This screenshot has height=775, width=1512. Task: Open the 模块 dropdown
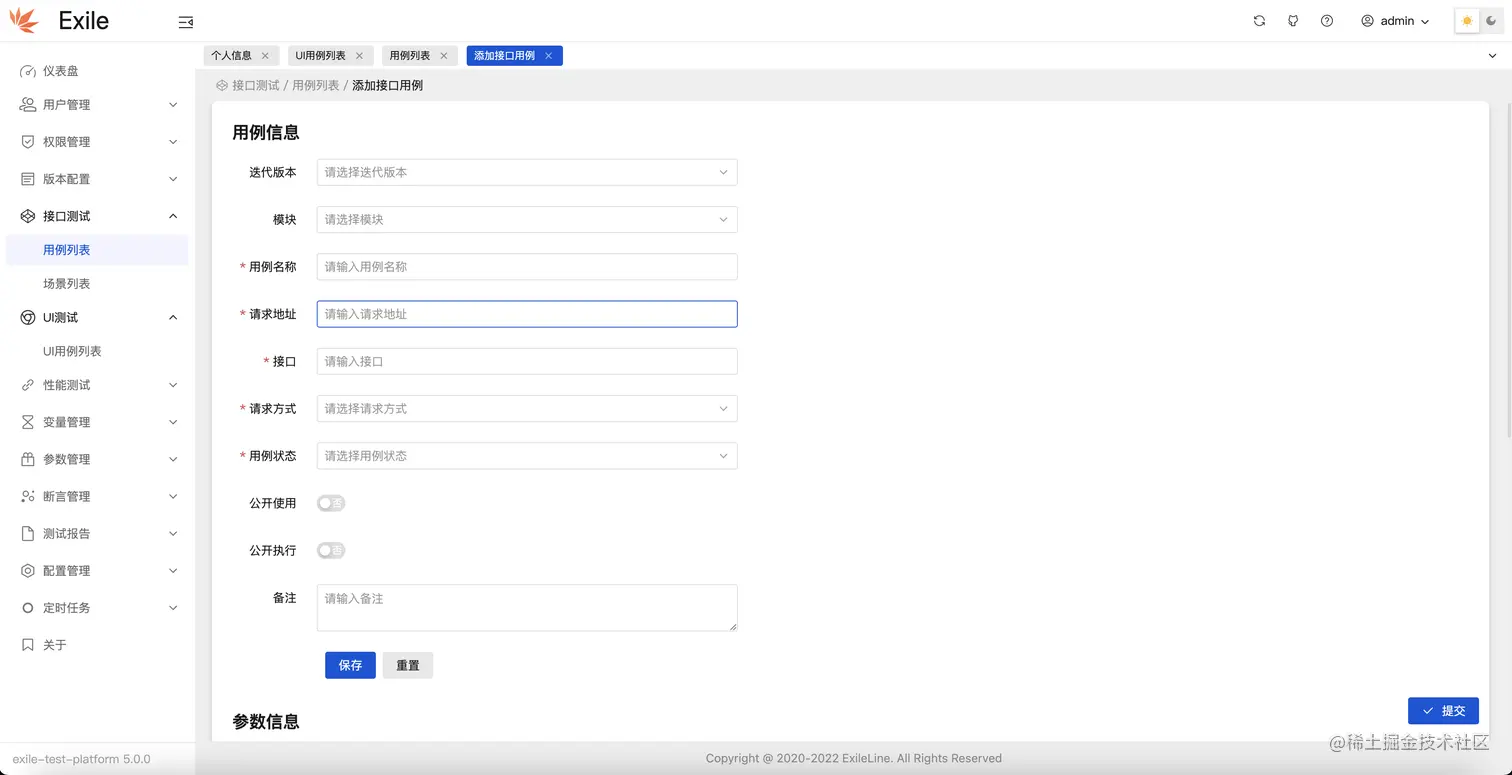click(x=527, y=219)
